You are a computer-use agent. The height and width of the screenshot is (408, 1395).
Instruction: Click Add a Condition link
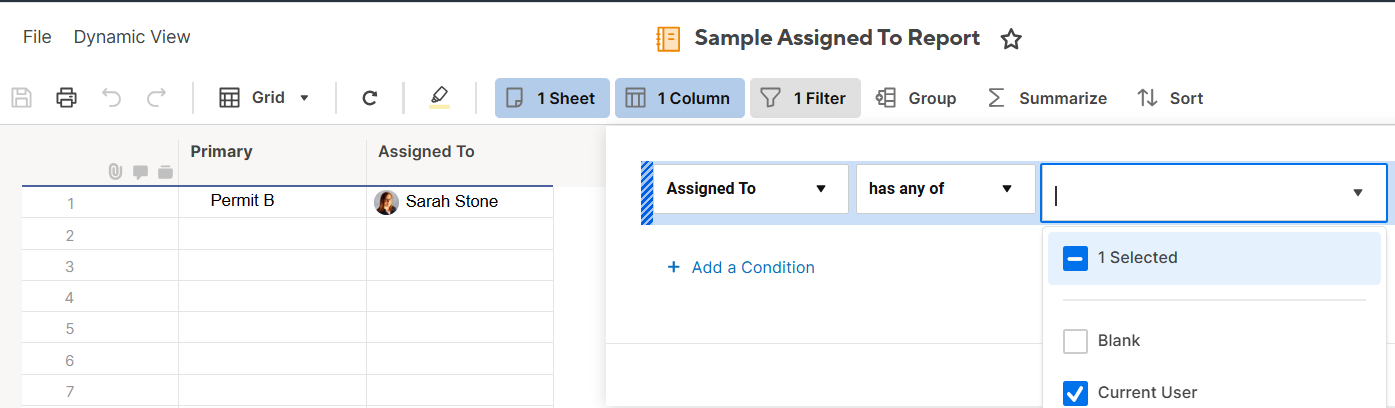[741, 268]
